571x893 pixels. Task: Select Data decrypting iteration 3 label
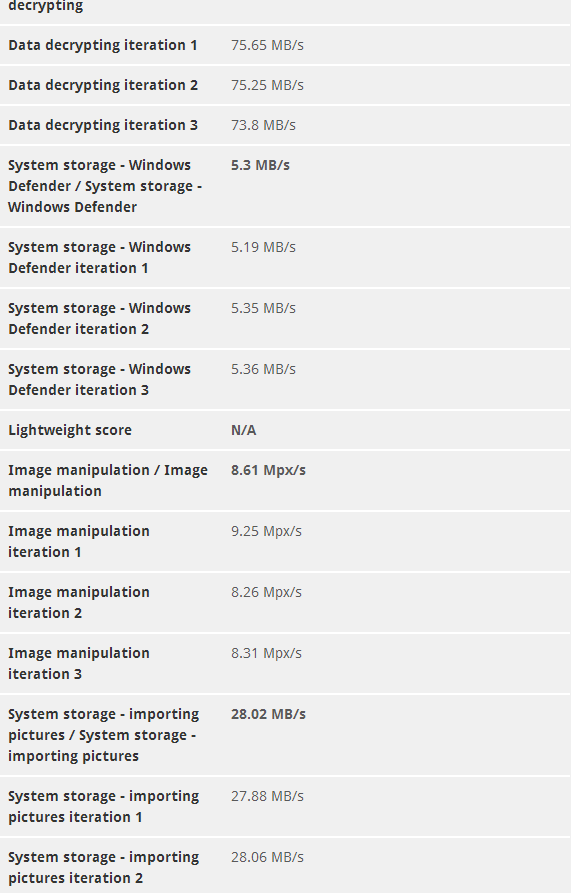click(x=103, y=125)
